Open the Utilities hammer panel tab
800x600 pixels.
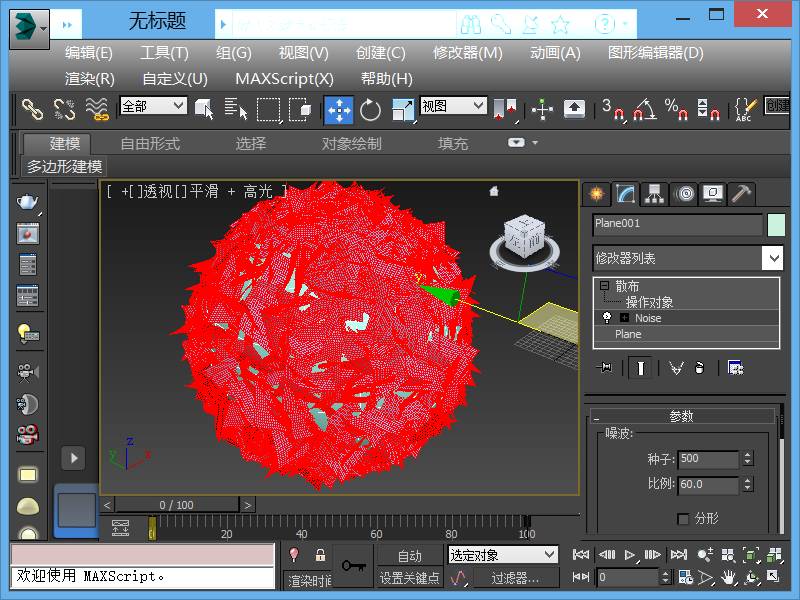pyautogui.click(x=741, y=194)
